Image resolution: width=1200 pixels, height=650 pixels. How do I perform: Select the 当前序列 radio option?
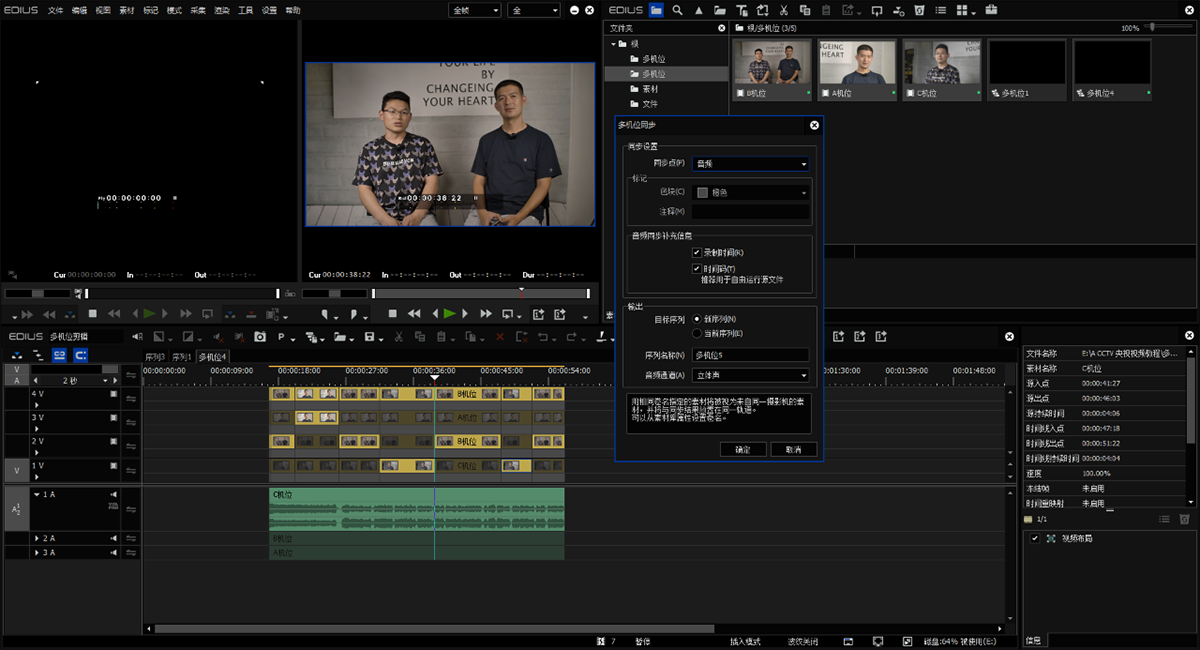(x=696, y=333)
